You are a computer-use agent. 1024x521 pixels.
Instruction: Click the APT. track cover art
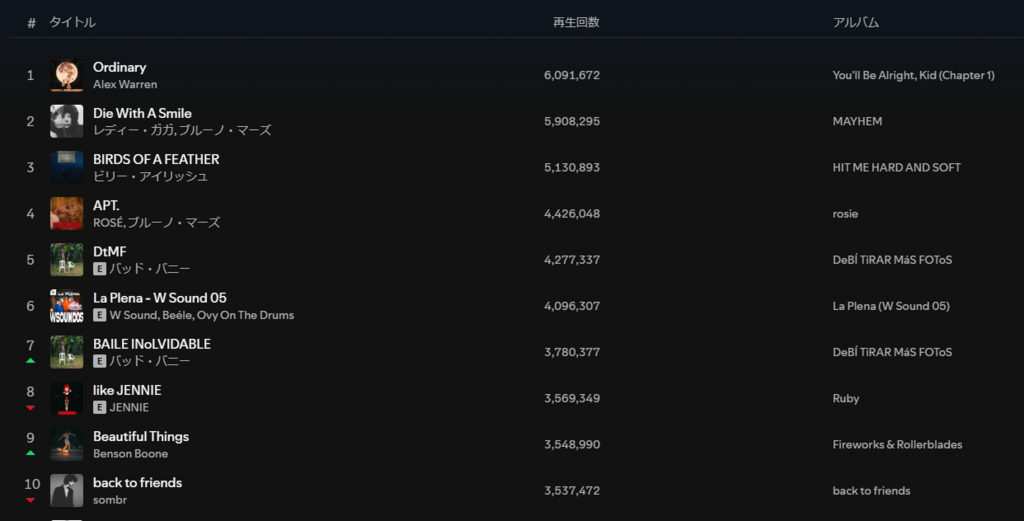coord(67,213)
